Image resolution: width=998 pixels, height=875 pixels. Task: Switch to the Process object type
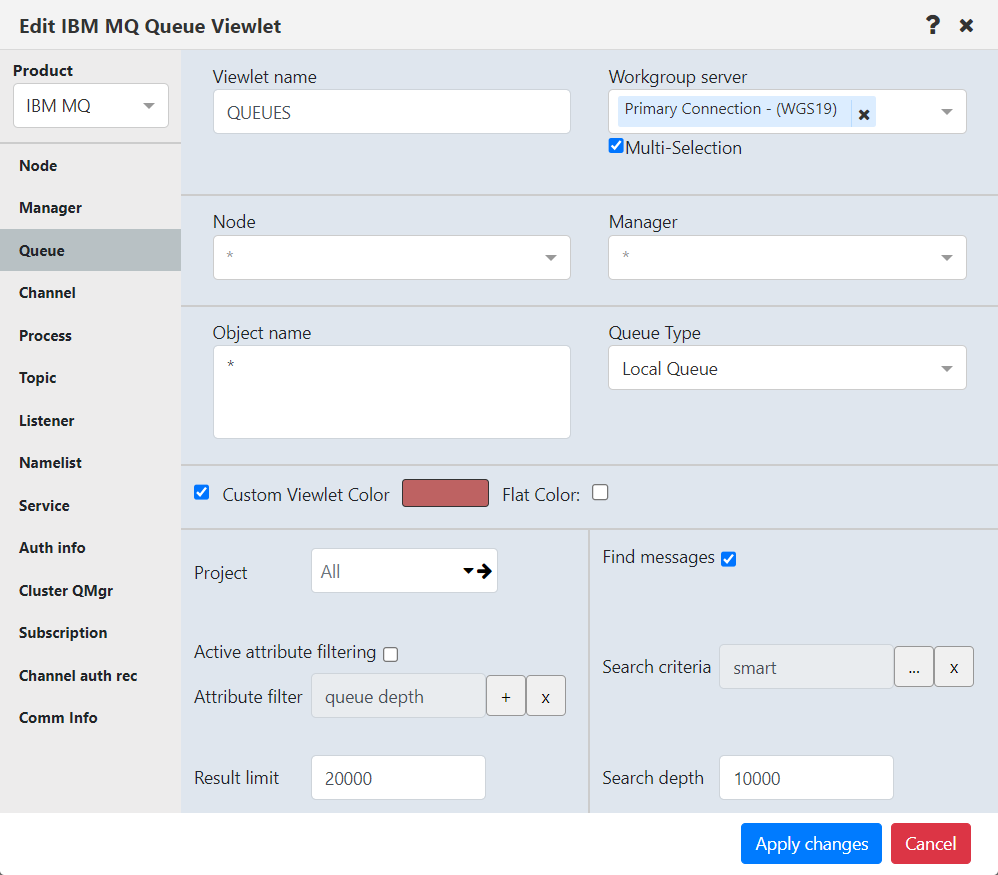click(x=90, y=335)
